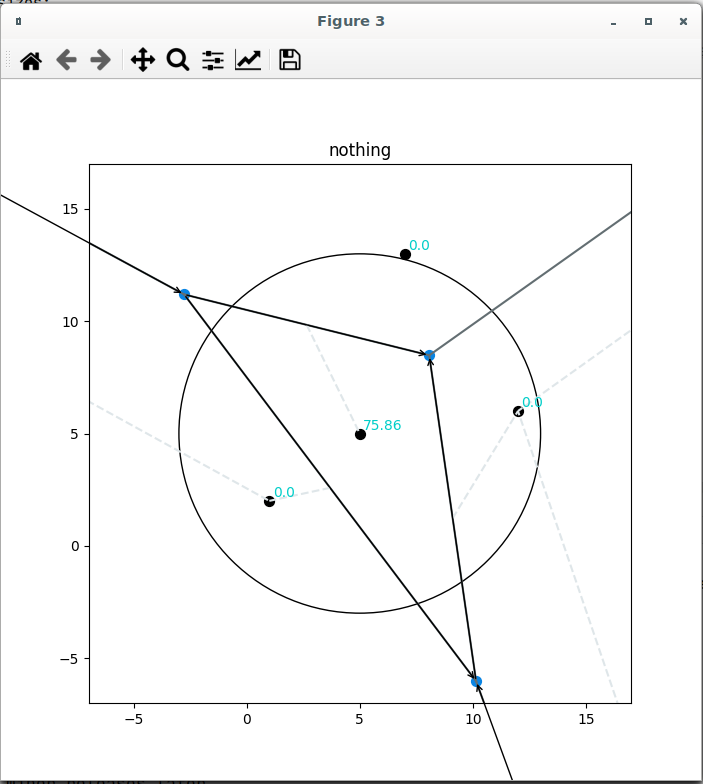Open Configure subplots dialog
This screenshot has height=784, width=703.
tap(213, 60)
